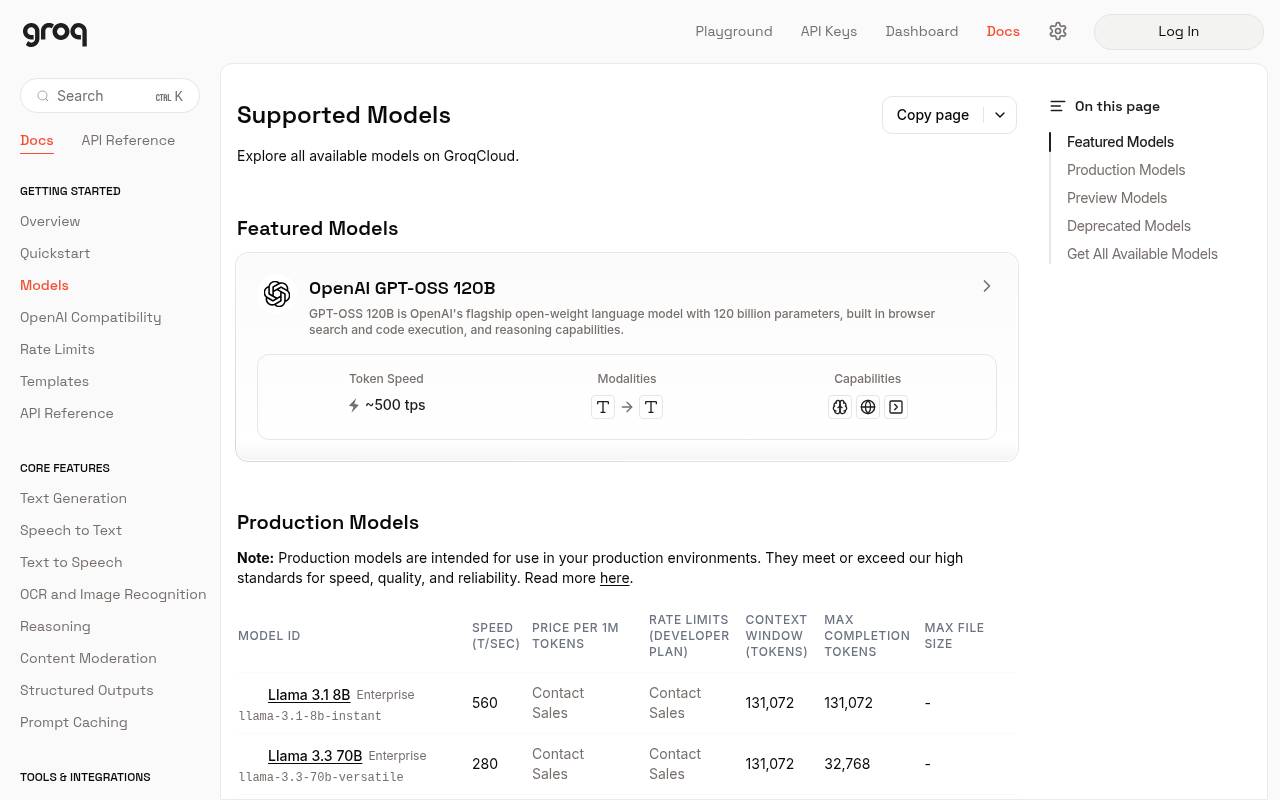Follow the "here" link in the note

tap(614, 578)
